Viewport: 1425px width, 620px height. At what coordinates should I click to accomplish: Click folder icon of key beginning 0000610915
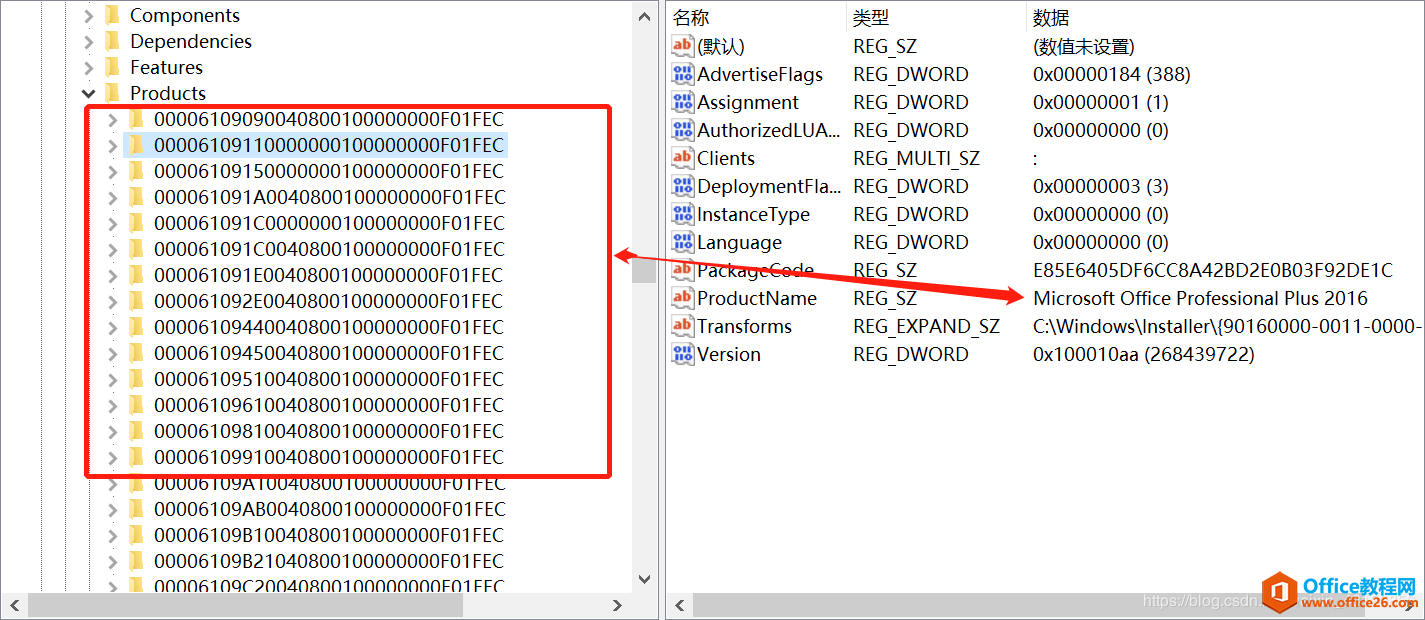pos(137,171)
